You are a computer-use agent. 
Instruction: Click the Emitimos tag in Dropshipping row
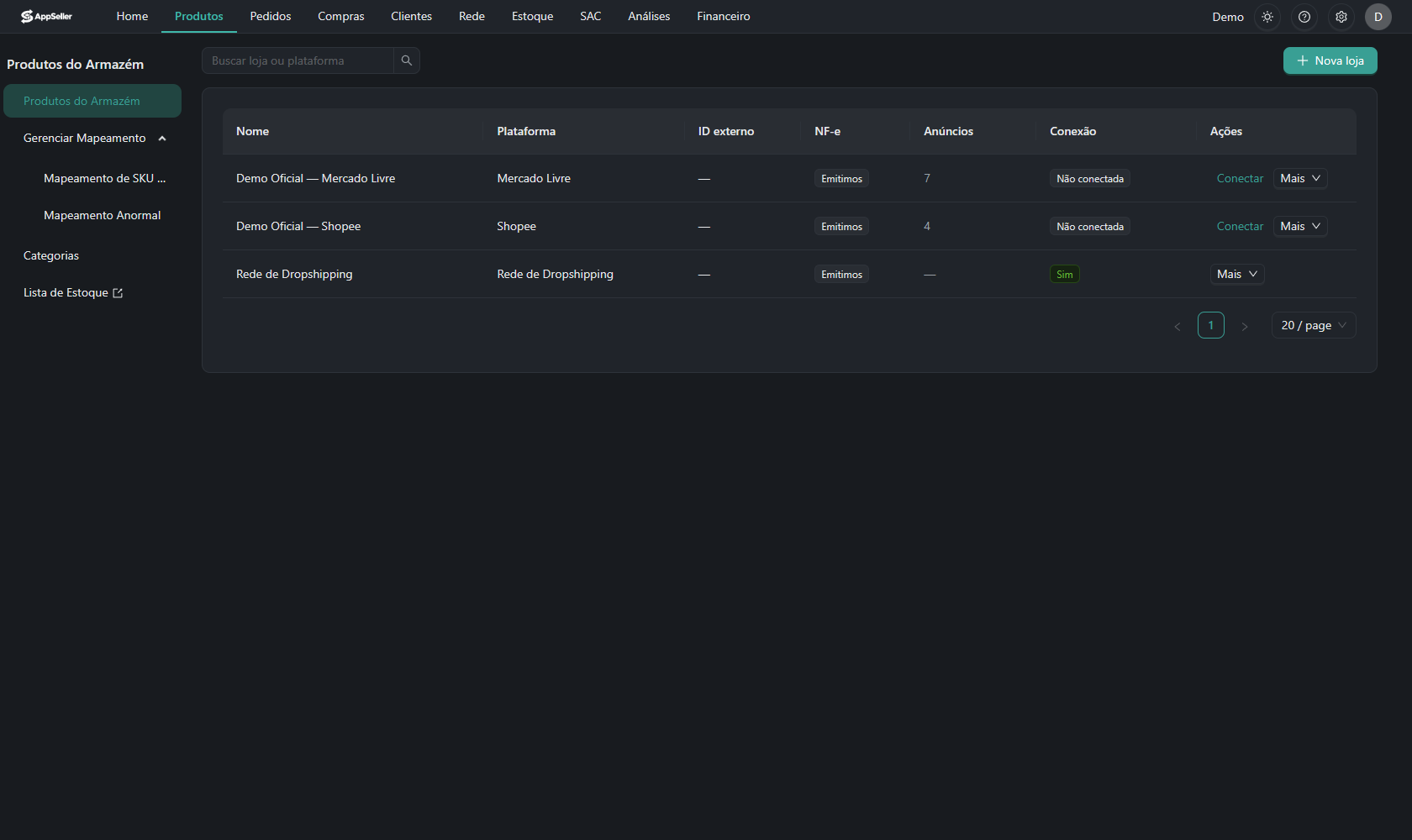[841, 274]
